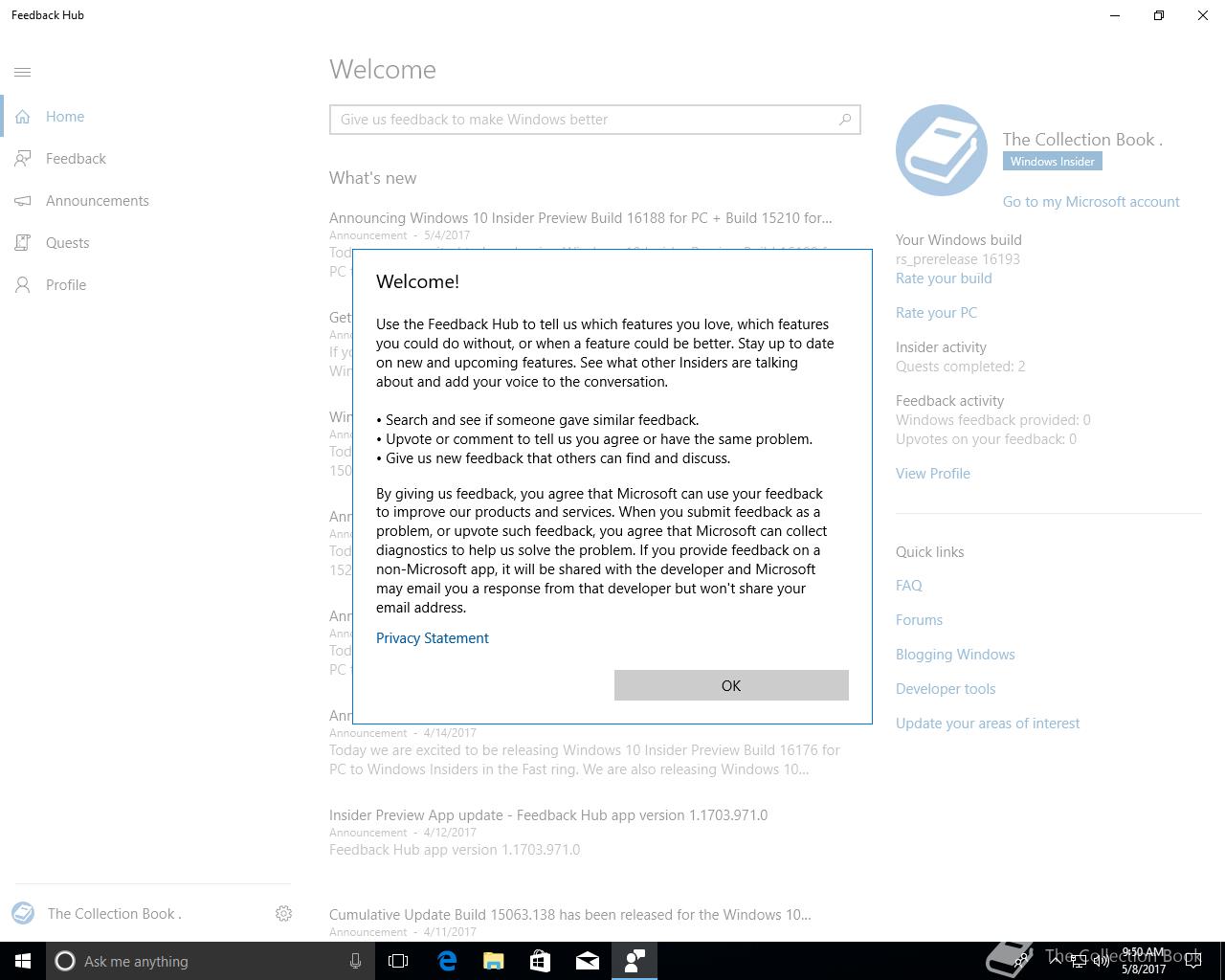Open the Feedback section icon

(23, 159)
